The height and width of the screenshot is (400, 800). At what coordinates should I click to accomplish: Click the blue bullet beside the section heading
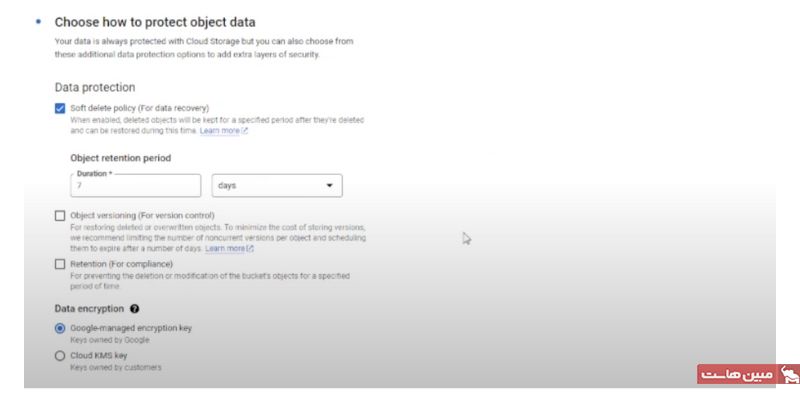[x=37, y=20]
